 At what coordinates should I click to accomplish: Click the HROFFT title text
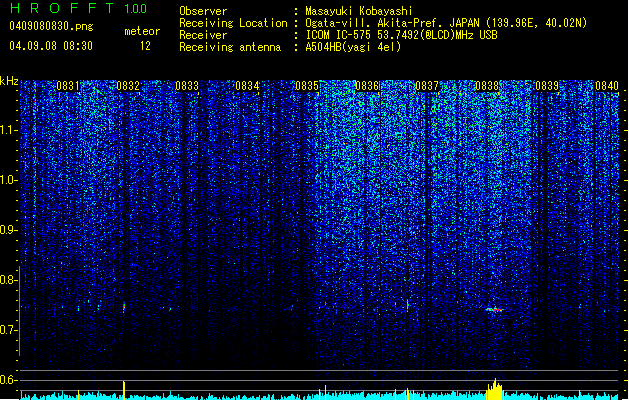pos(61,8)
